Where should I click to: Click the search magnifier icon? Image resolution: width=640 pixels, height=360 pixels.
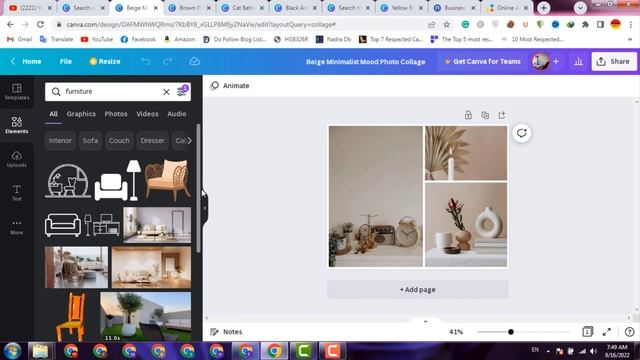click(56, 91)
